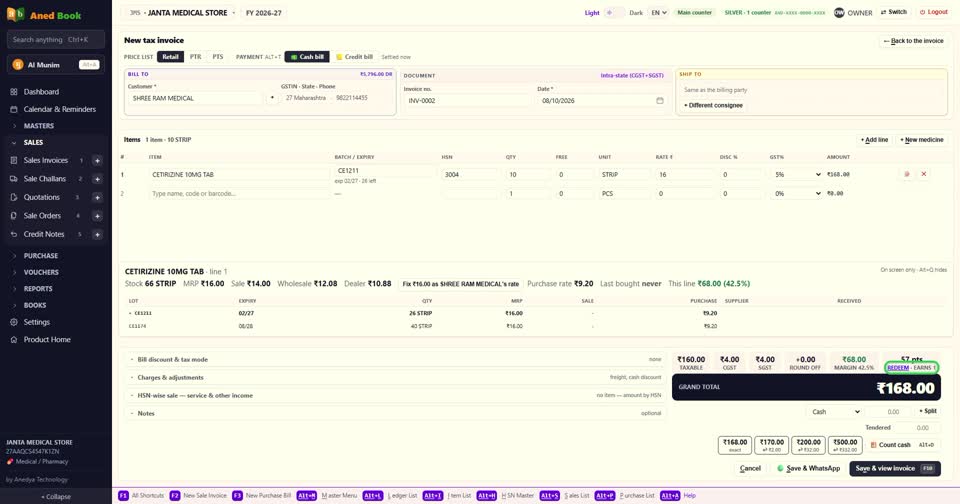Screen dimensions: 960x504
Task: Expand the REPORTS sidebar section
Action: [56, 289]
